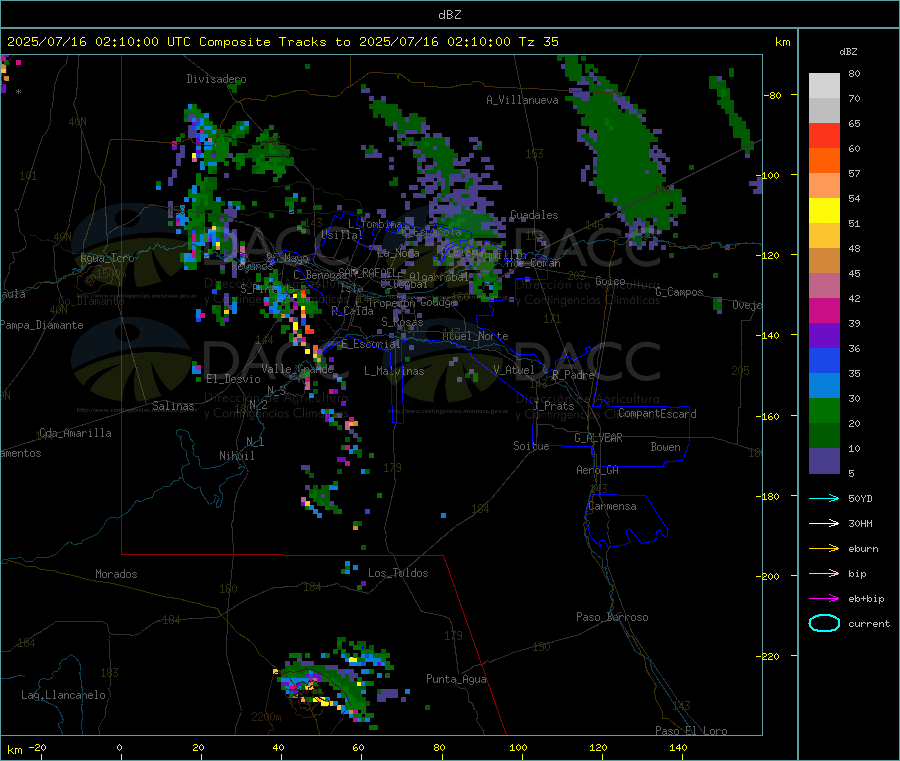Click the -20 tick on bottom axis
Screen dimensions: 900x761
pyautogui.click(x=38, y=747)
